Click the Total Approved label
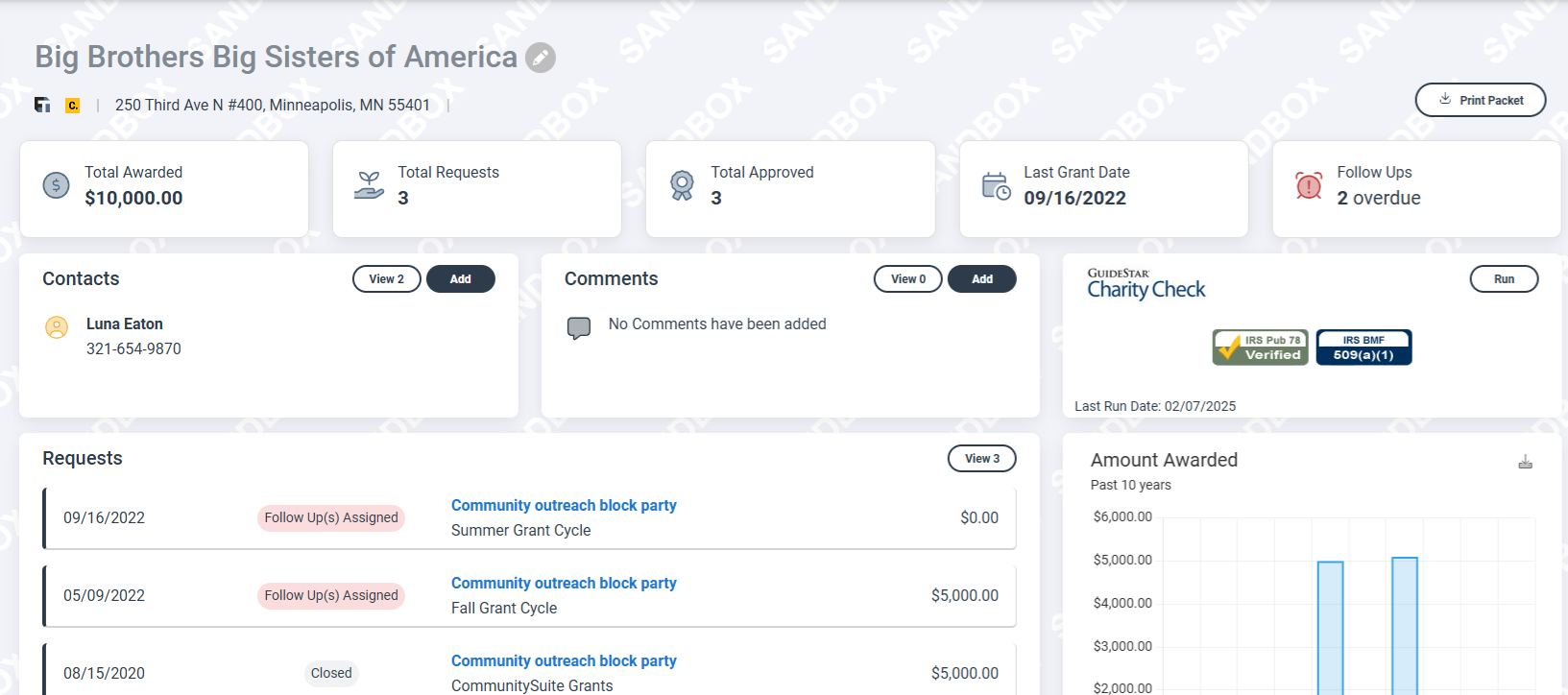 point(762,172)
